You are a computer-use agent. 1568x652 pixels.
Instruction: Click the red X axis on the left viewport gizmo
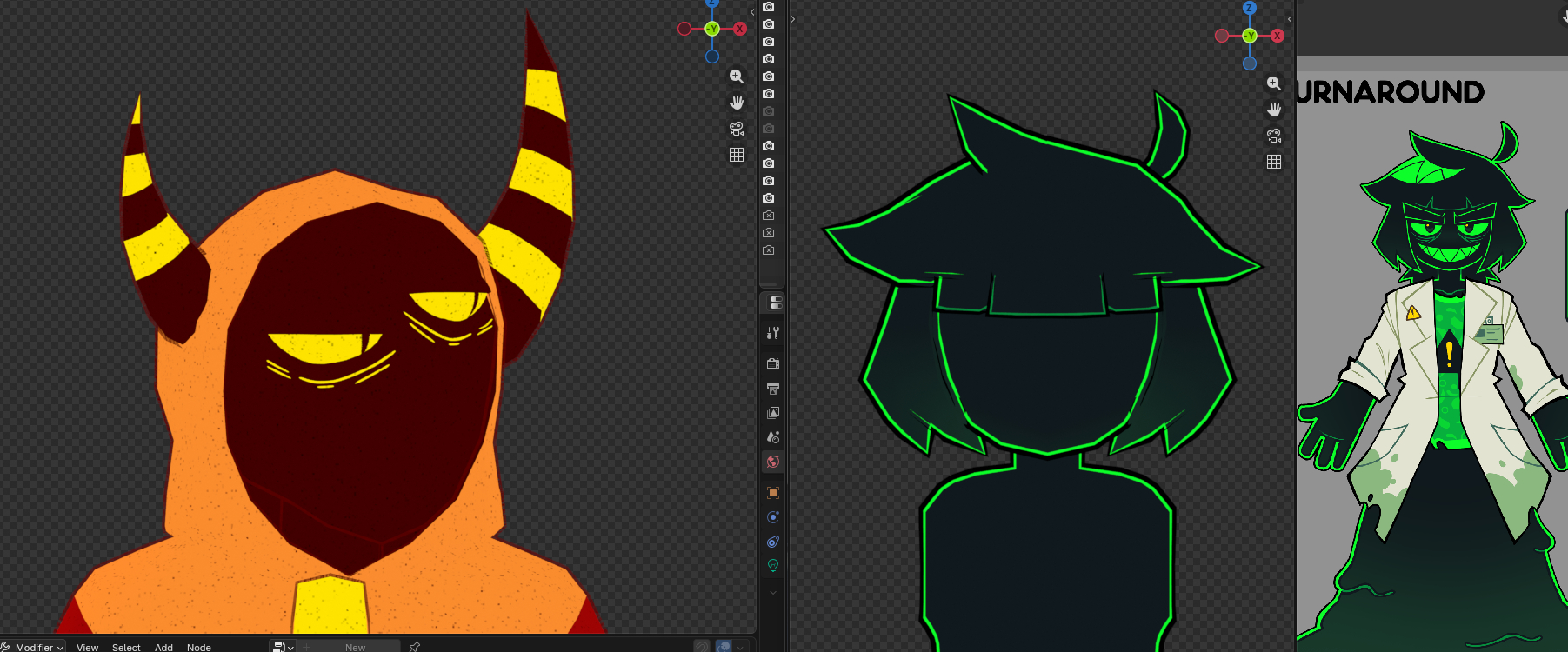click(x=740, y=29)
